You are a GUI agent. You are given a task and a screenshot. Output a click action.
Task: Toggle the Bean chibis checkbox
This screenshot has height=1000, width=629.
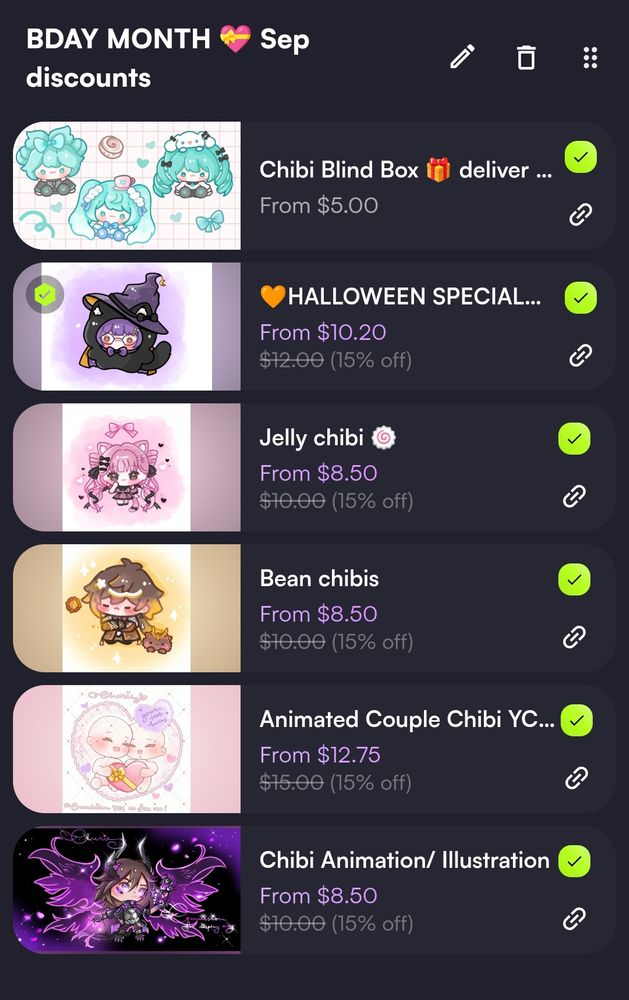coord(574,580)
